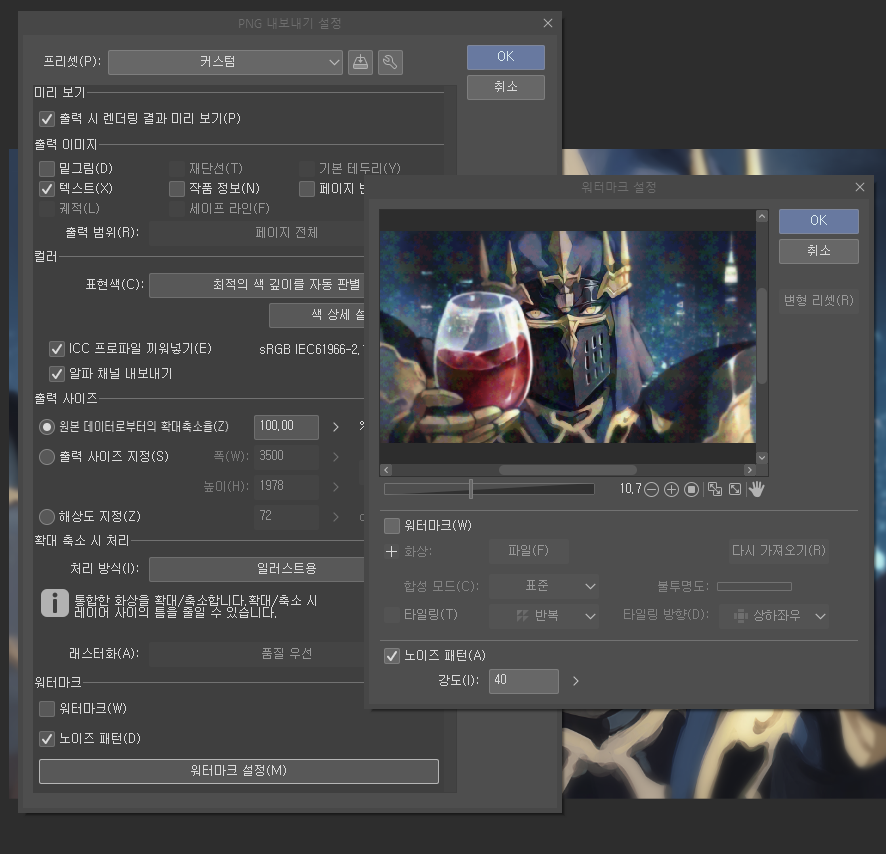
Task: Enable 워터마크(W) checkbox in watermark settings dialog
Action: [392, 526]
